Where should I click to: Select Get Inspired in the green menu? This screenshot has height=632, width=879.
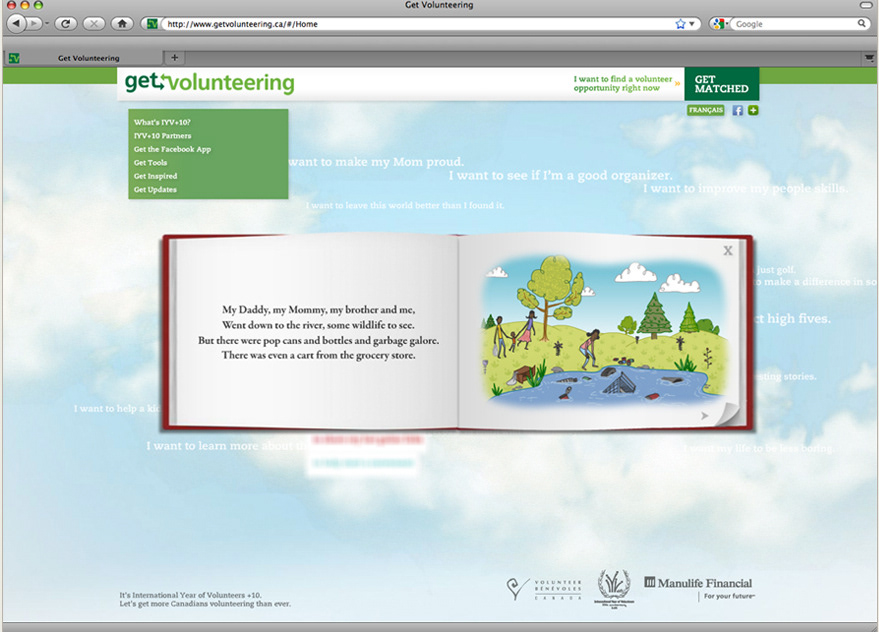pyautogui.click(x=155, y=176)
